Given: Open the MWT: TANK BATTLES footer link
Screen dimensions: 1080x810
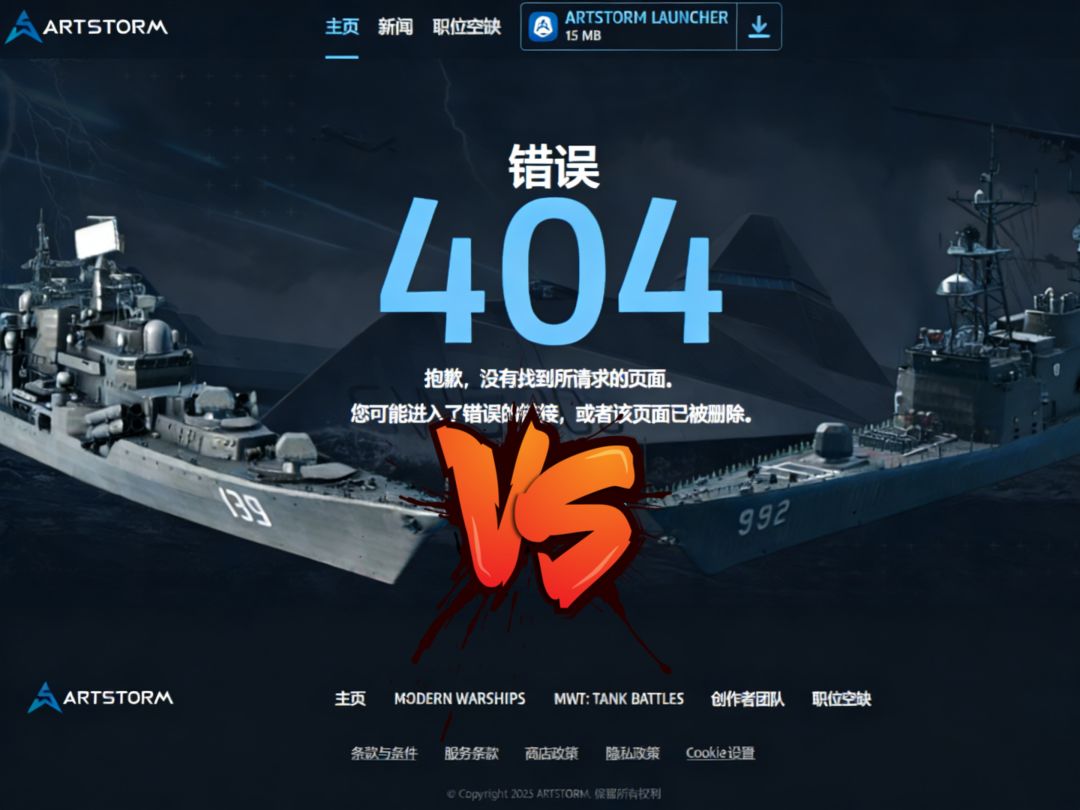Looking at the screenshot, I should tap(619, 698).
